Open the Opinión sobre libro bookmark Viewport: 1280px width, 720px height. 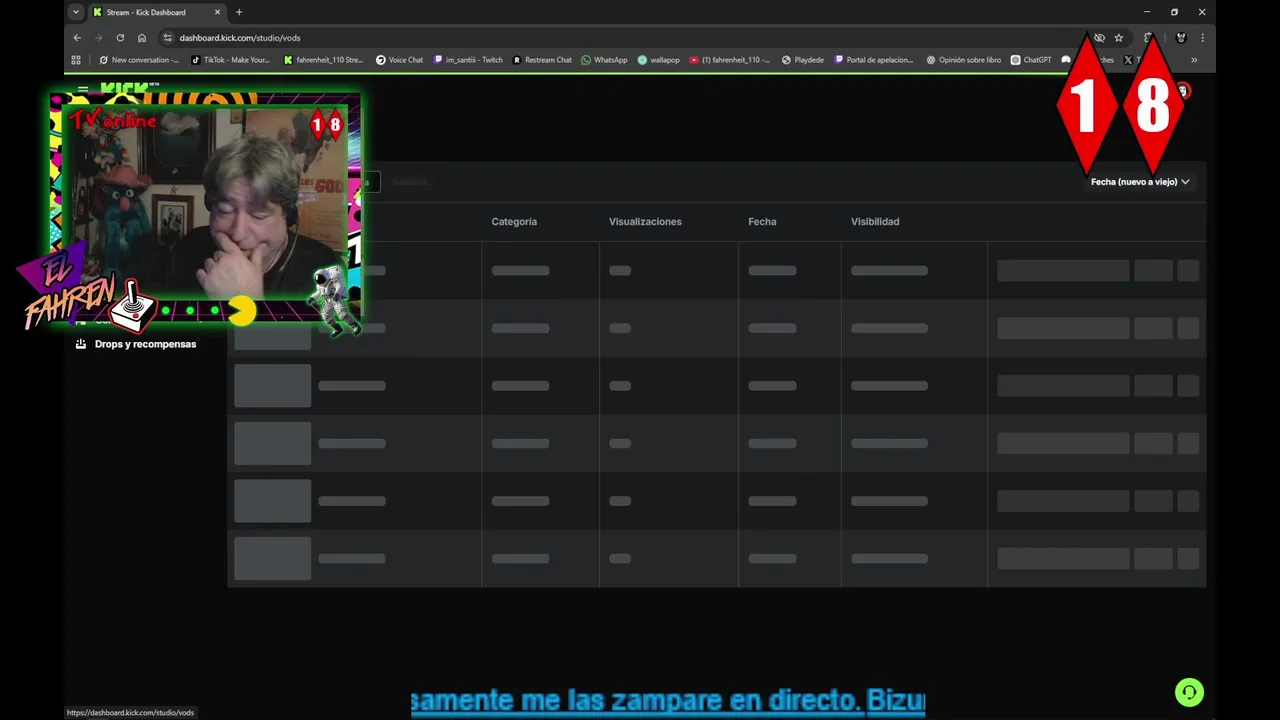click(963, 60)
